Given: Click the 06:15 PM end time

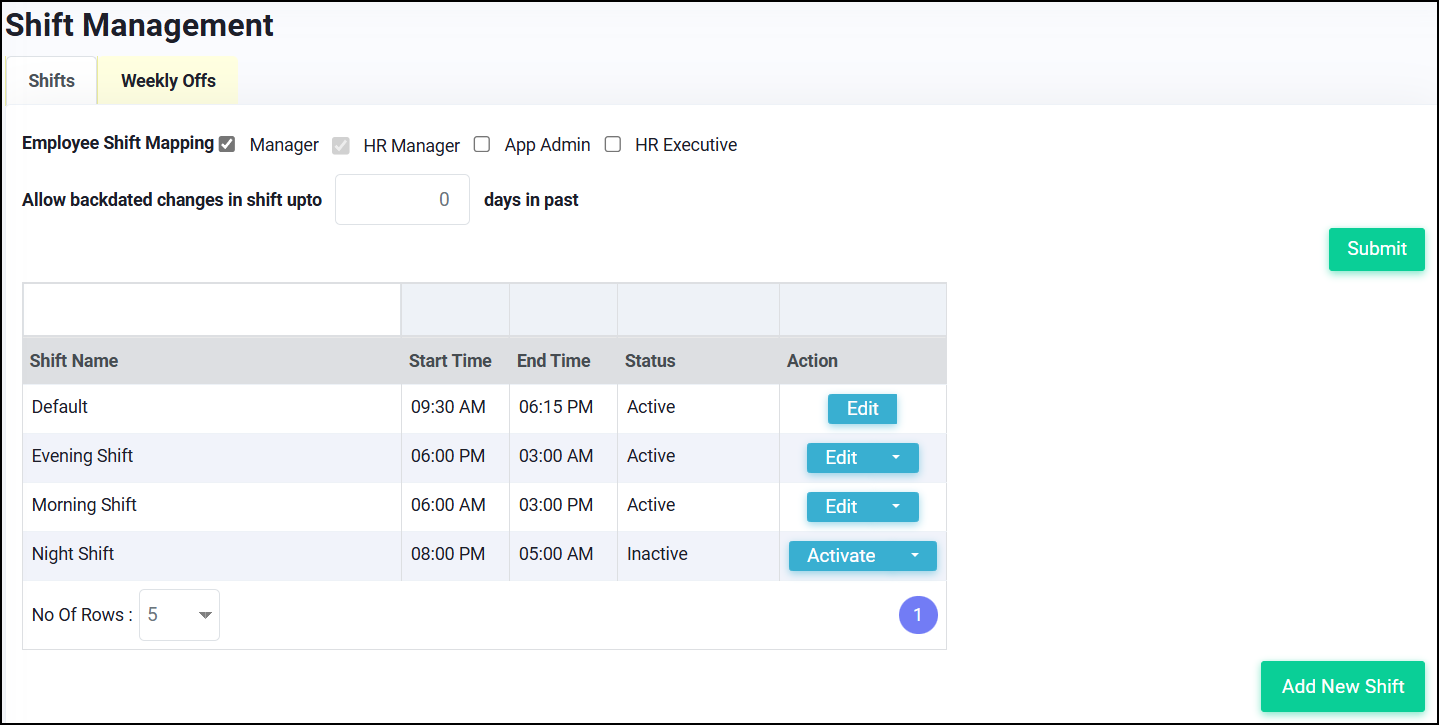Looking at the screenshot, I should pos(556,408).
